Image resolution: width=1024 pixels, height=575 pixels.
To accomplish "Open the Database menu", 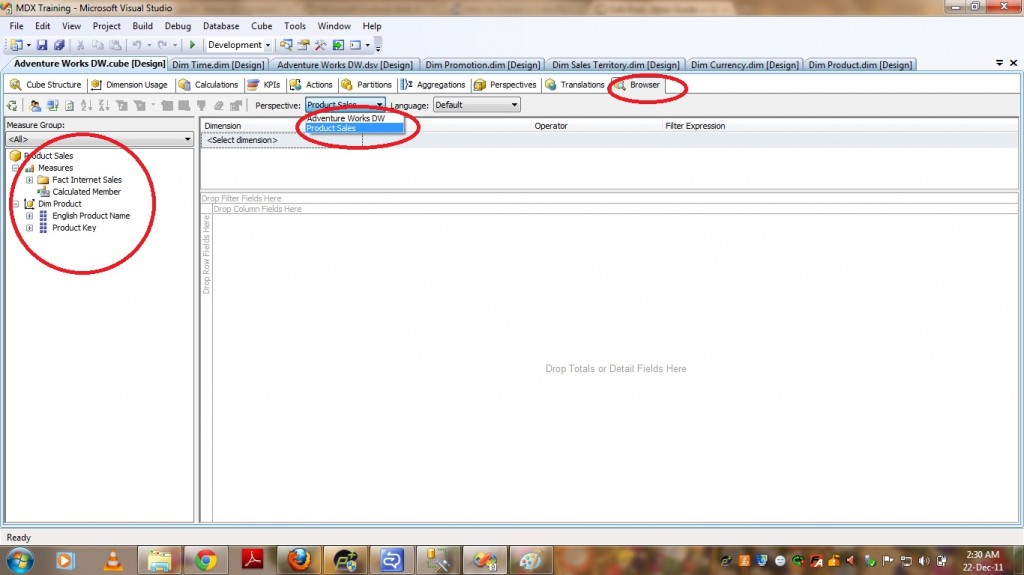I will [x=220, y=26].
